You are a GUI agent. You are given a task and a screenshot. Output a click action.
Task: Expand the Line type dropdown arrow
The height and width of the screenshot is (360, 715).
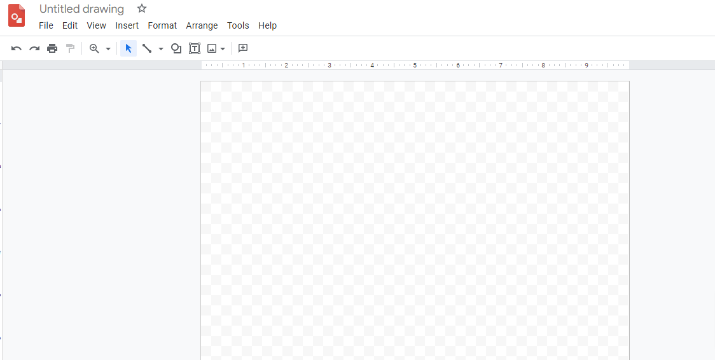click(x=161, y=49)
